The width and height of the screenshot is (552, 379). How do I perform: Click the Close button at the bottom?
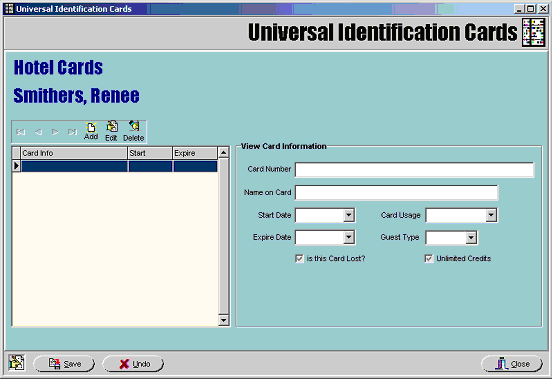pos(512,364)
